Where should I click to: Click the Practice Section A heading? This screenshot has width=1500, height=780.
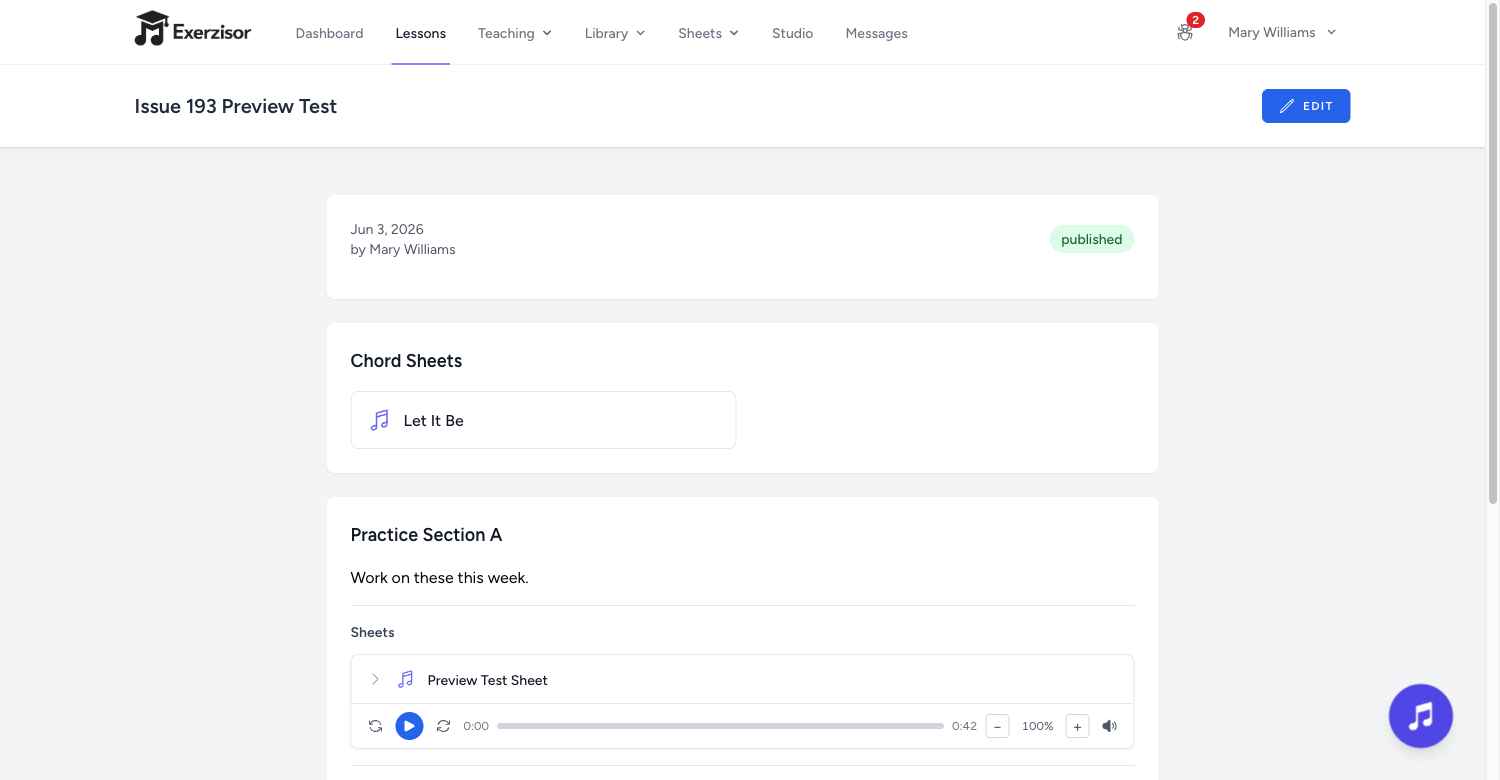coord(426,535)
